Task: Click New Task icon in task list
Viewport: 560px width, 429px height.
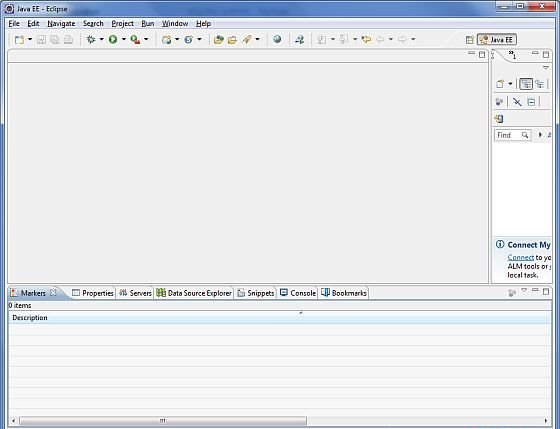Action: (x=500, y=84)
